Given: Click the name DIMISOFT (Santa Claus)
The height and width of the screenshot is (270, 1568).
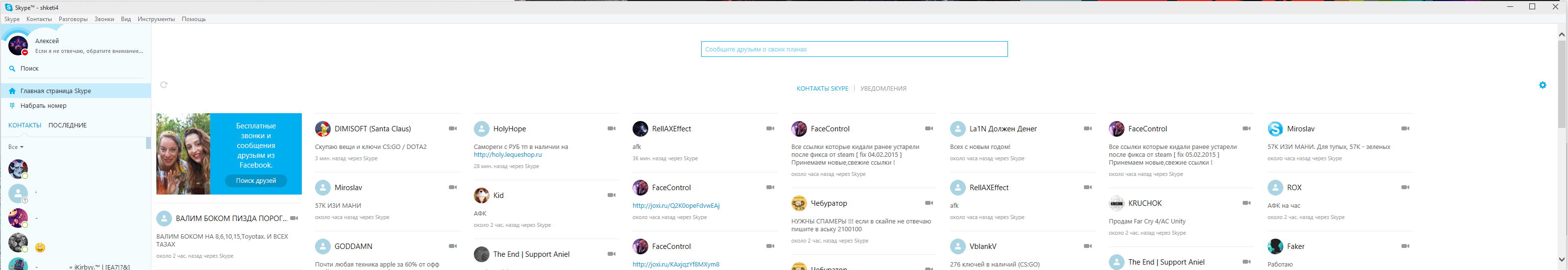Looking at the screenshot, I should click(x=372, y=129).
